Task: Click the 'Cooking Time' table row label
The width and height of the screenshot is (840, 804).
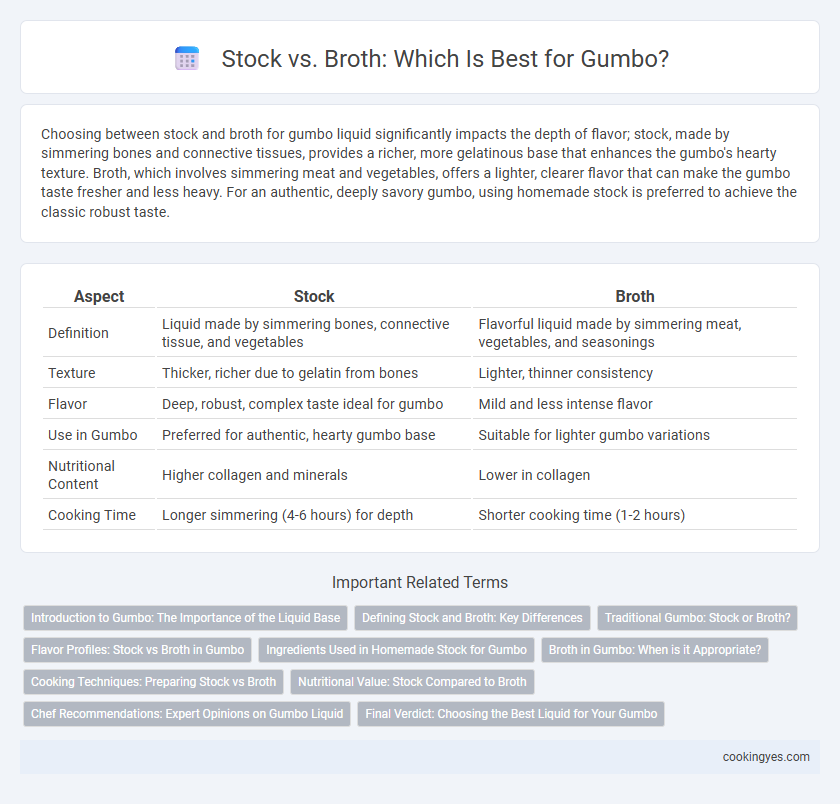Action: [92, 515]
